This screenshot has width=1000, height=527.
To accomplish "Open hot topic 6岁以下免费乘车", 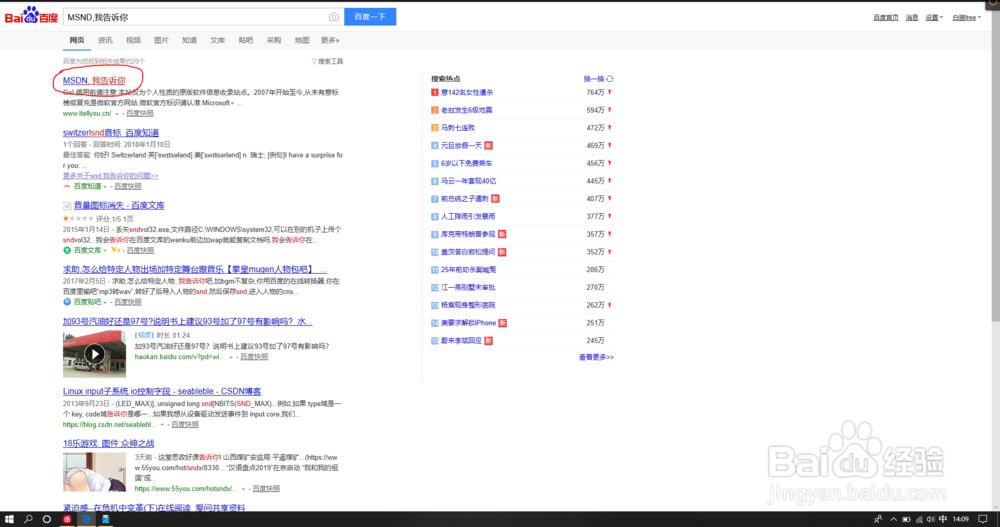I will click(466, 163).
